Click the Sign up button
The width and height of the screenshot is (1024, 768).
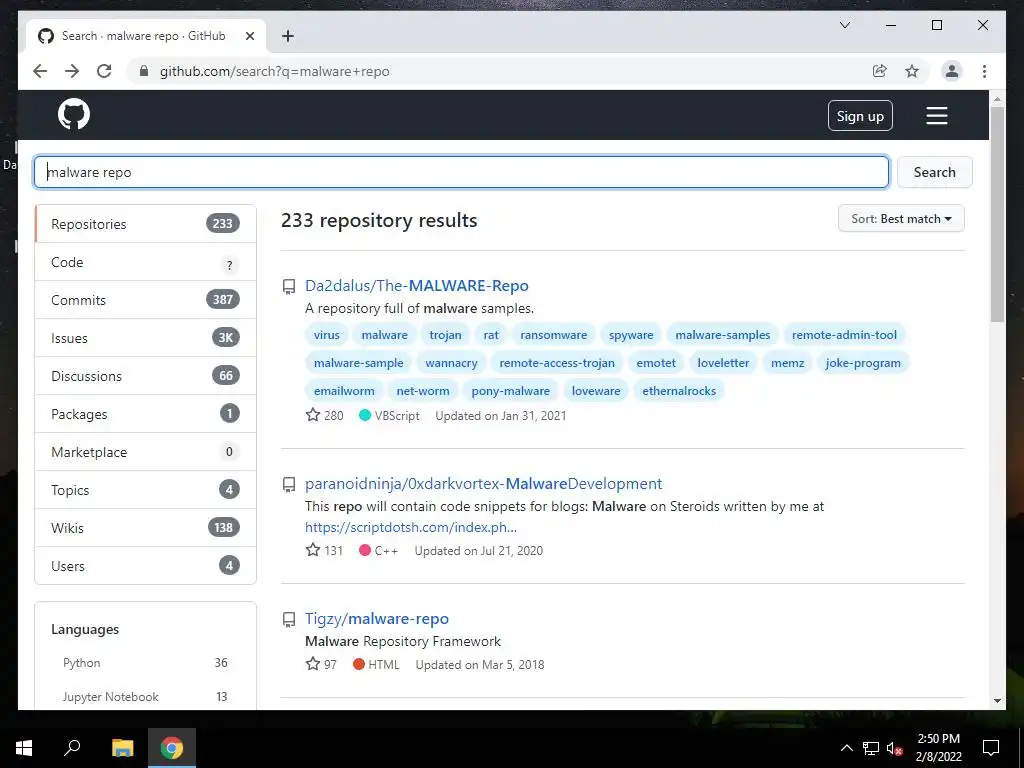pyautogui.click(x=860, y=116)
